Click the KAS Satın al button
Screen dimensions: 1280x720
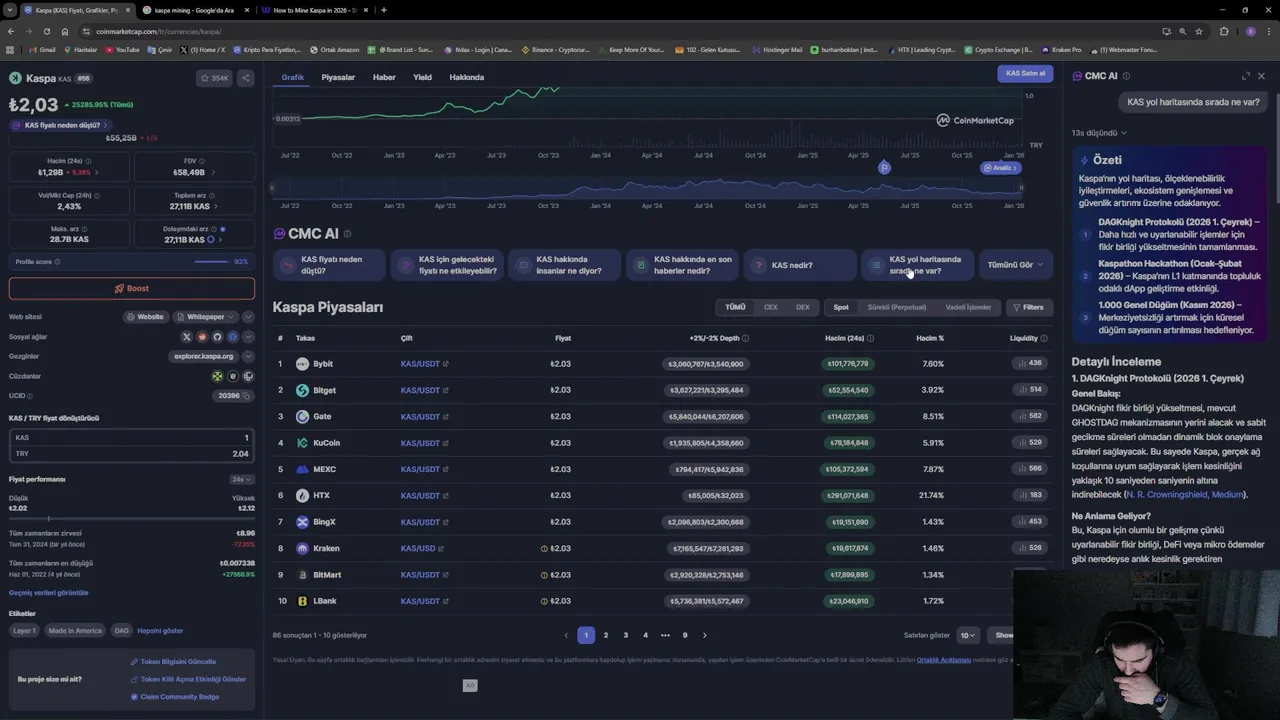click(1025, 73)
